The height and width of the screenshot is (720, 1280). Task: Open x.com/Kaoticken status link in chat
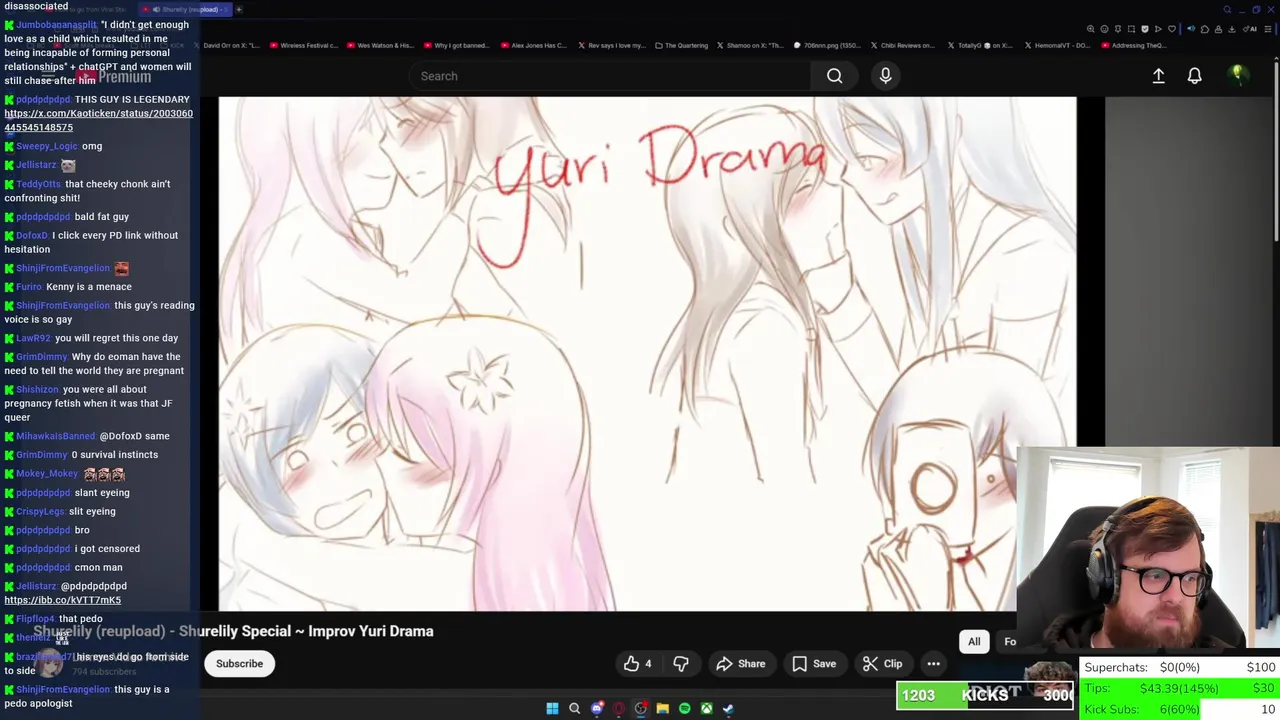(x=98, y=120)
